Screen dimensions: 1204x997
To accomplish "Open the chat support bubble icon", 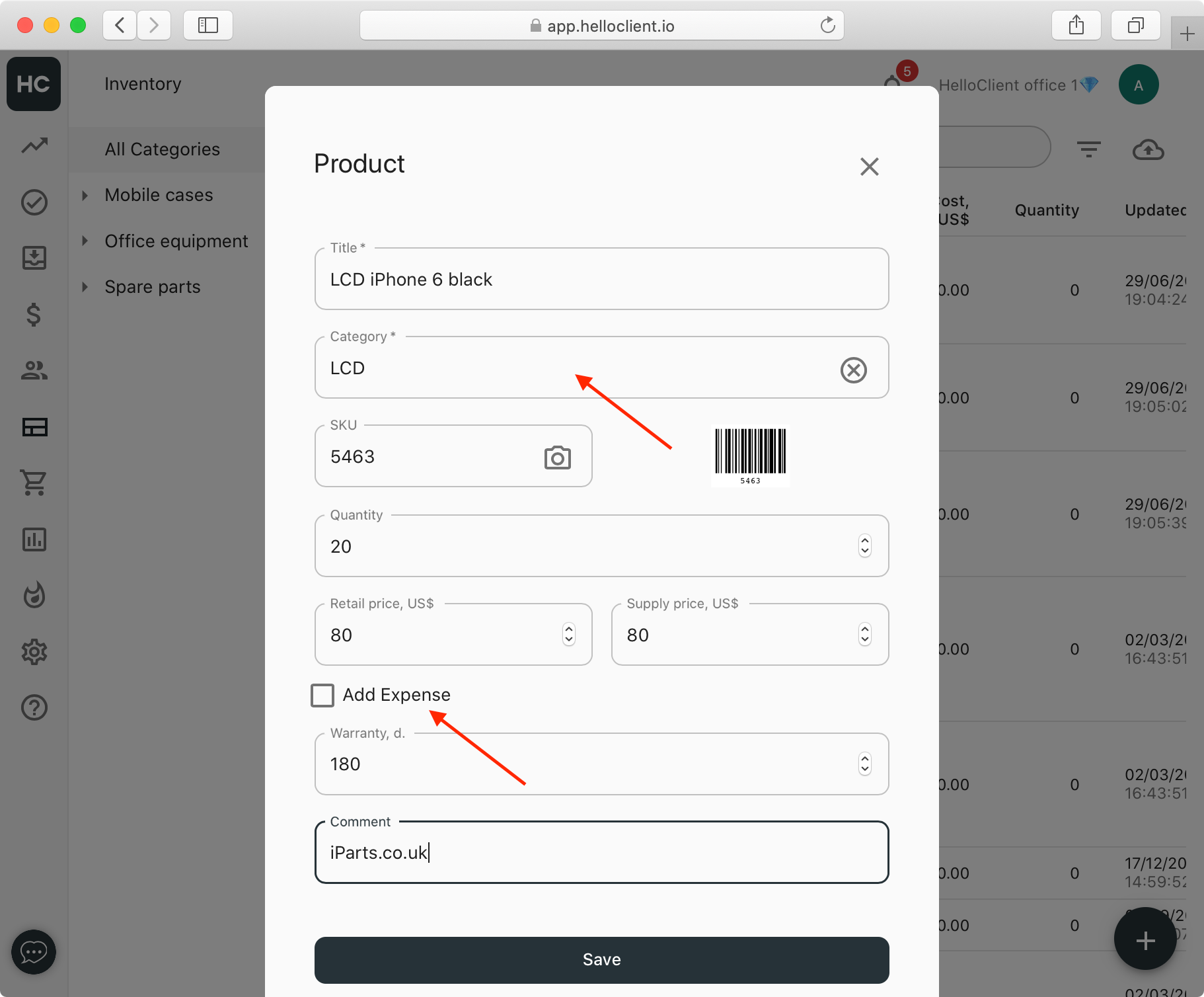I will [34, 952].
